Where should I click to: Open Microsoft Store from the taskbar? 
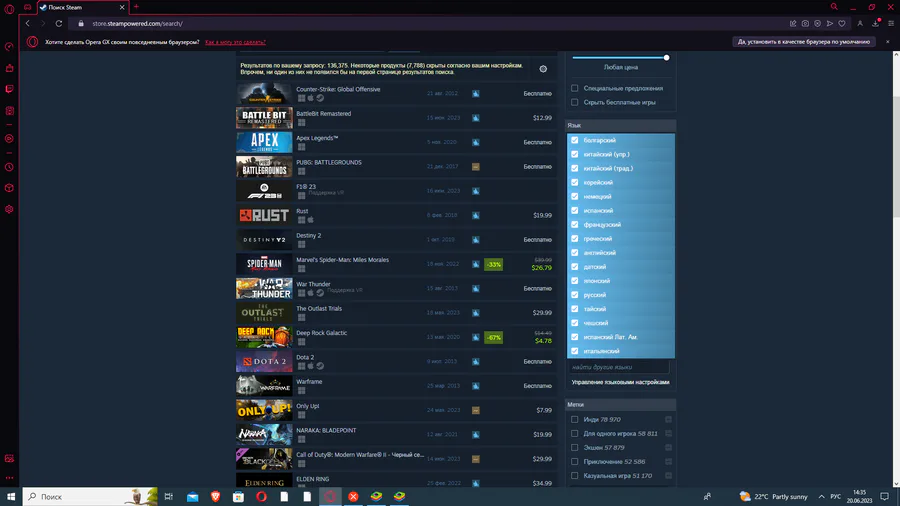pyautogui.click(x=238, y=496)
